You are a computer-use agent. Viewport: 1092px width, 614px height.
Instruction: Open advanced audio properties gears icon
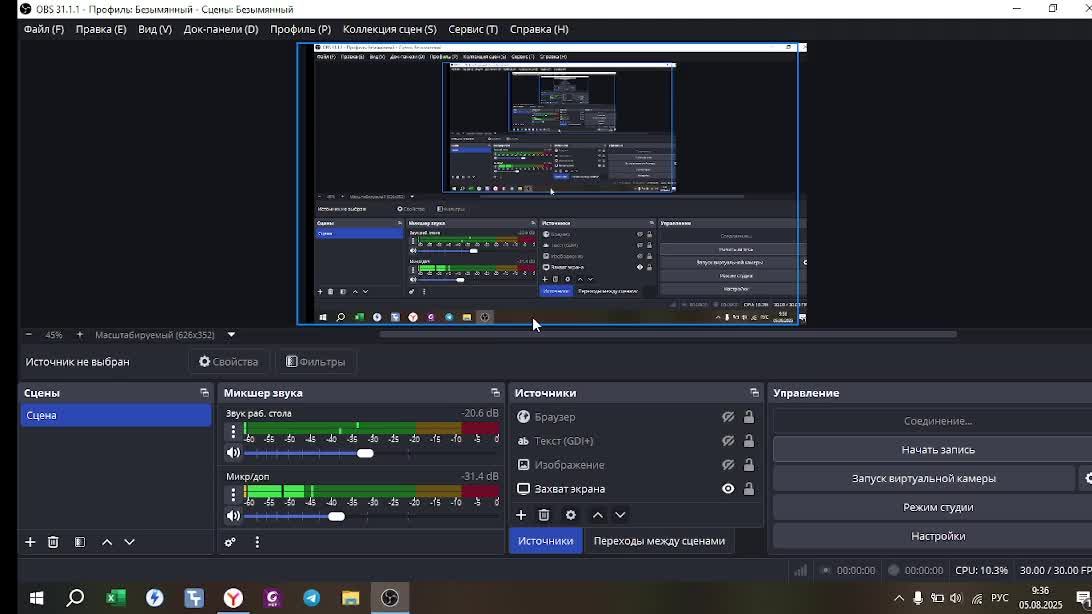[230, 542]
